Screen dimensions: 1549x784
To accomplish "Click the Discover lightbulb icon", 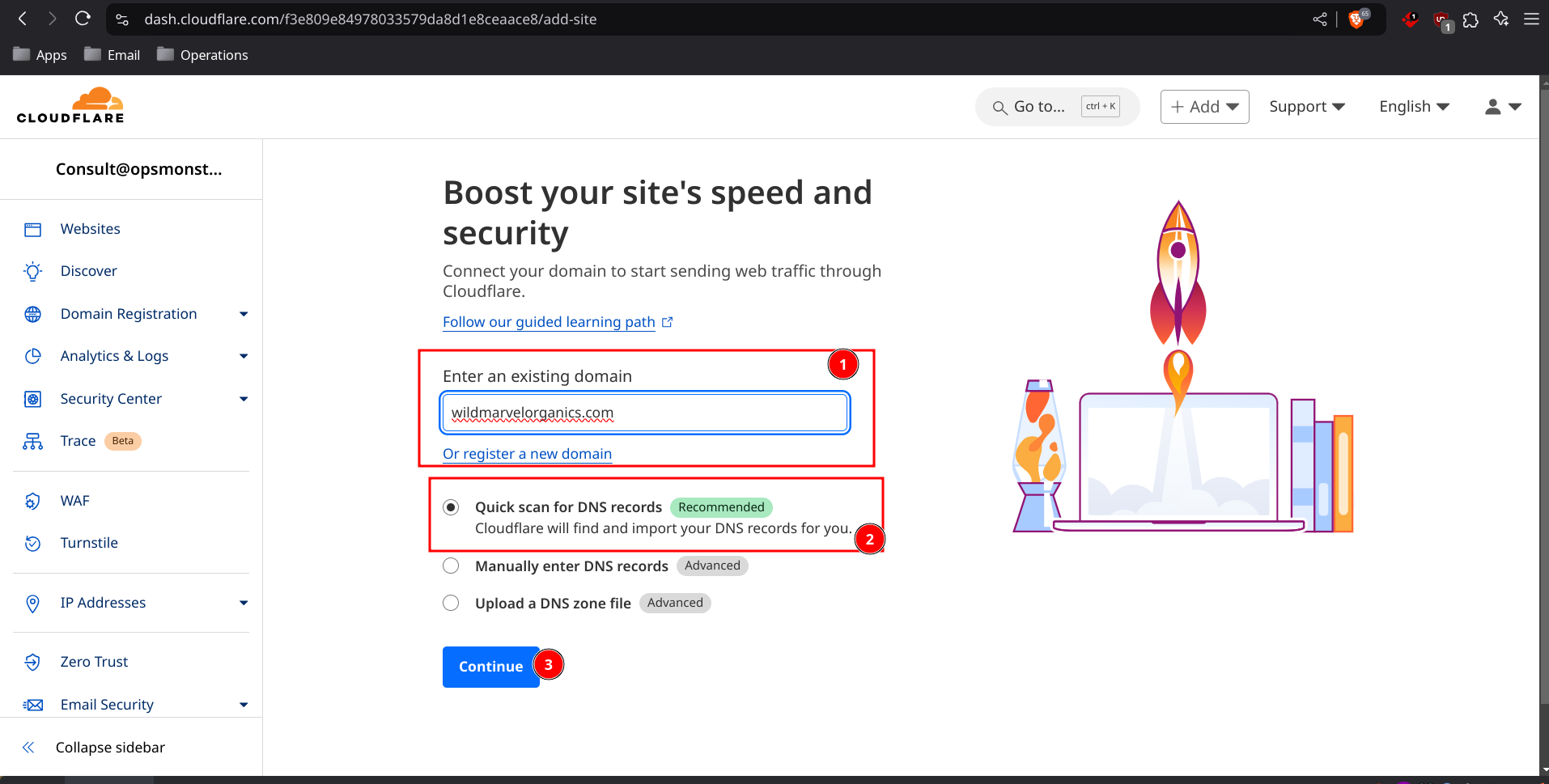I will [32, 272].
